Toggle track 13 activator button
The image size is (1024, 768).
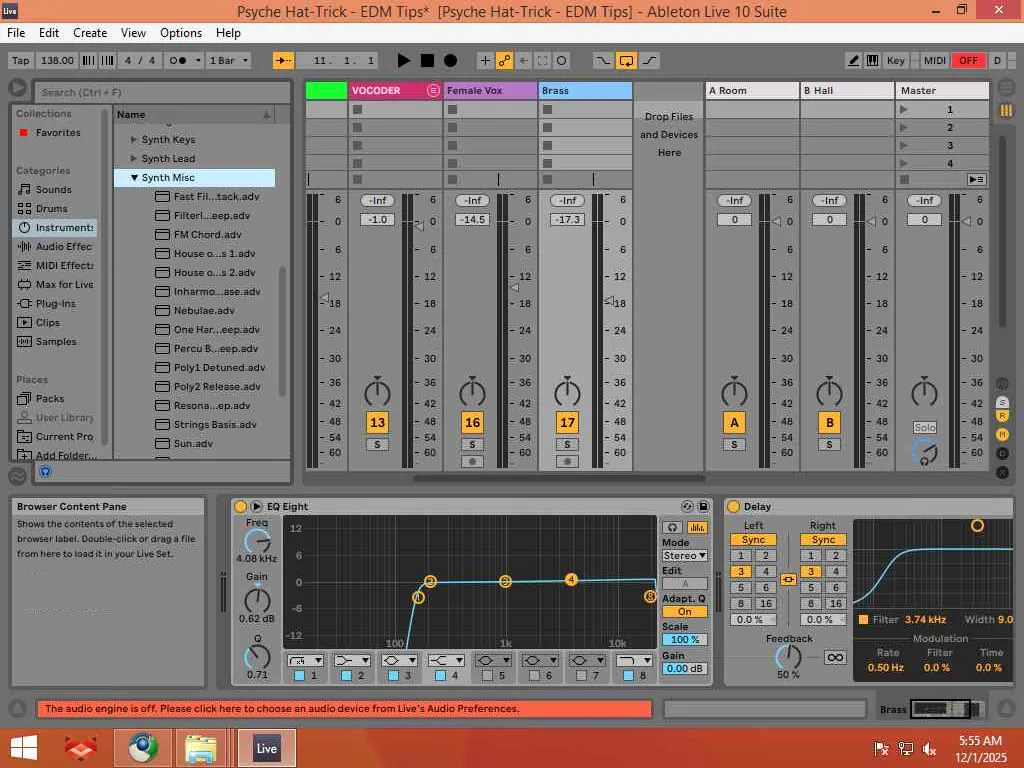377,423
